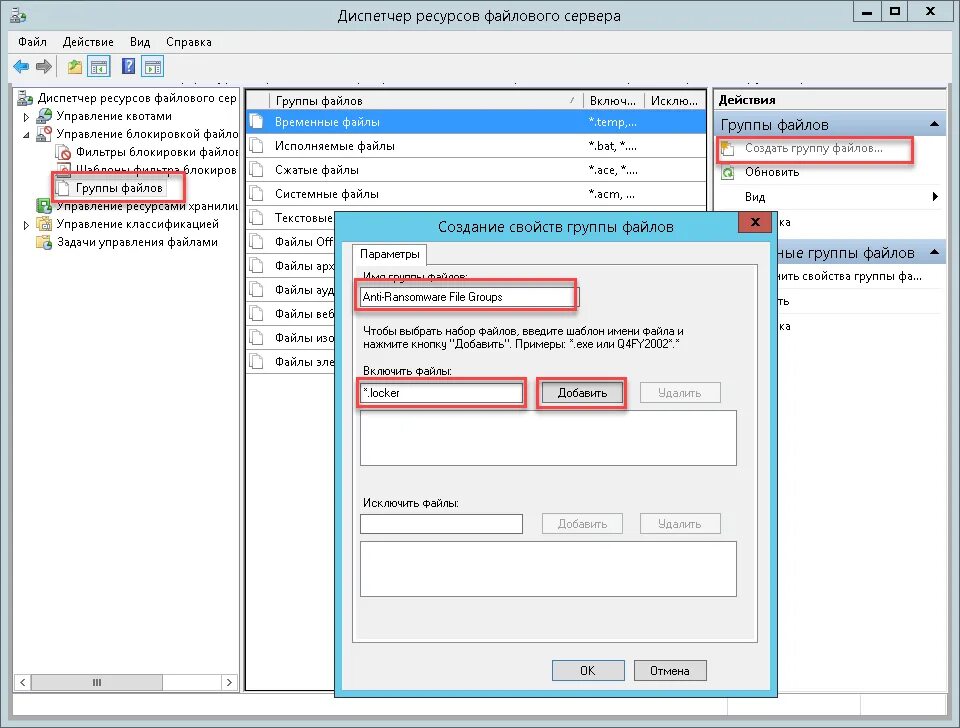Select Фильтры блокировки файлов tree item
This screenshot has height=728, width=960.
click(x=157, y=152)
